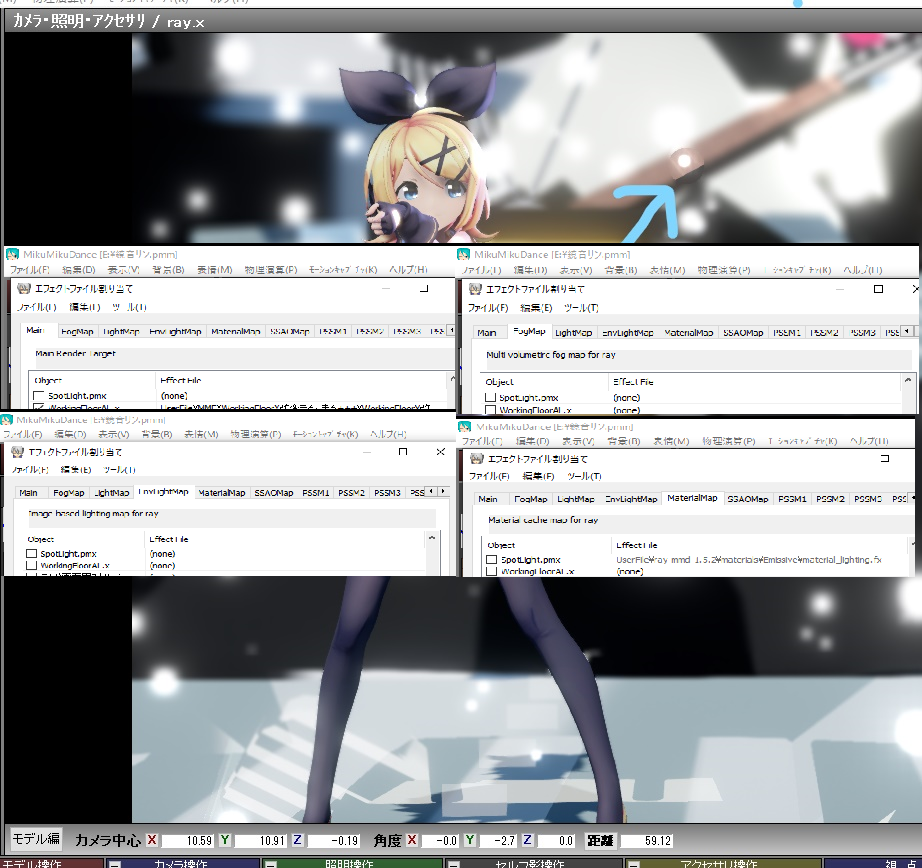Click (none) effect entry for SpotLight.pmx in Main window

tap(174, 396)
